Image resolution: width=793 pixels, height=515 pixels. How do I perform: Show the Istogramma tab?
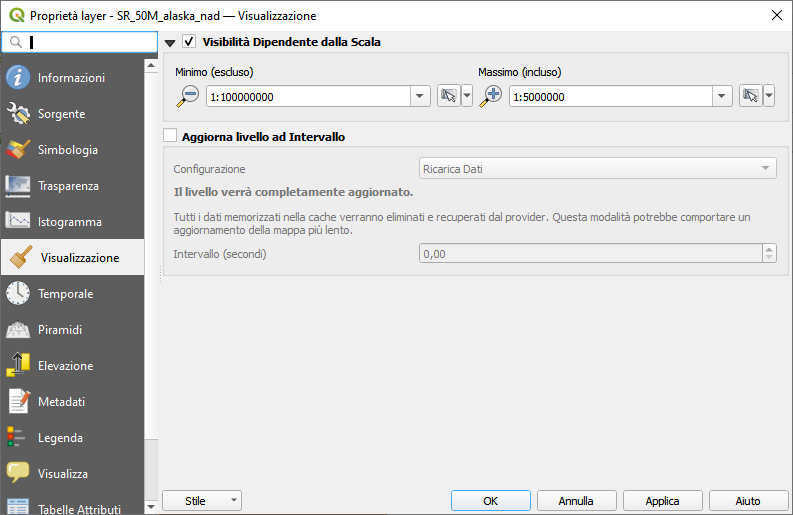[72, 222]
